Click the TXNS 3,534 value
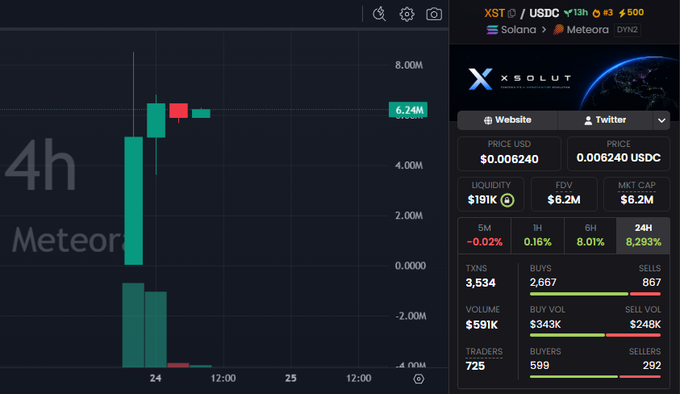 coord(481,283)
